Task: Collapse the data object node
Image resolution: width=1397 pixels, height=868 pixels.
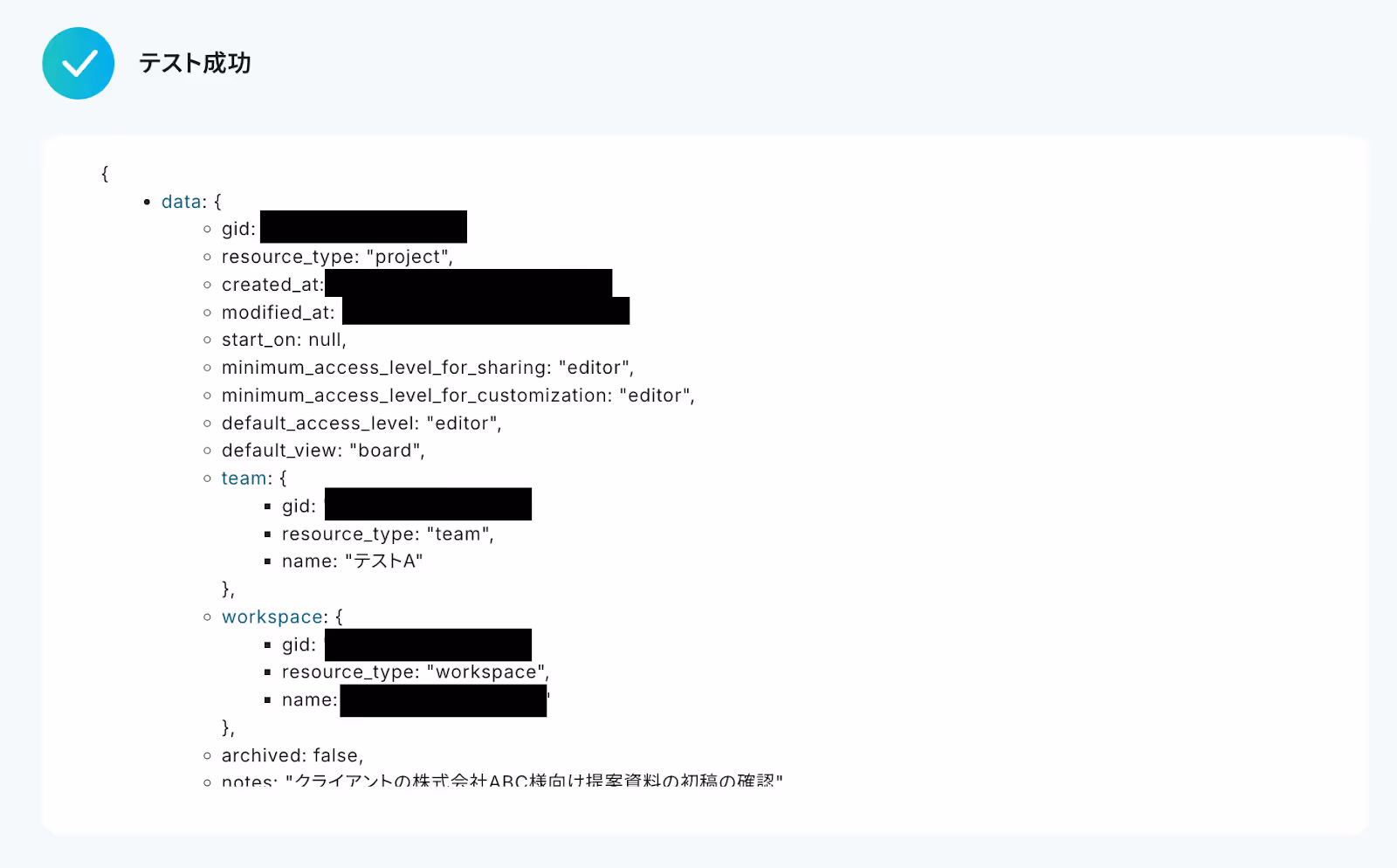Action: [182, 202]
